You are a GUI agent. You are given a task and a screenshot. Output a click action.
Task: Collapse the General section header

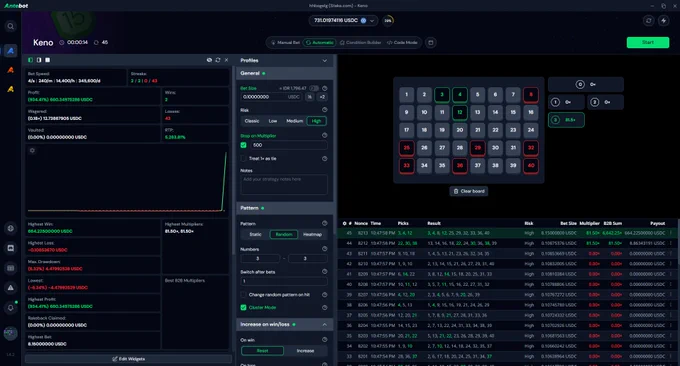[284, 73]
